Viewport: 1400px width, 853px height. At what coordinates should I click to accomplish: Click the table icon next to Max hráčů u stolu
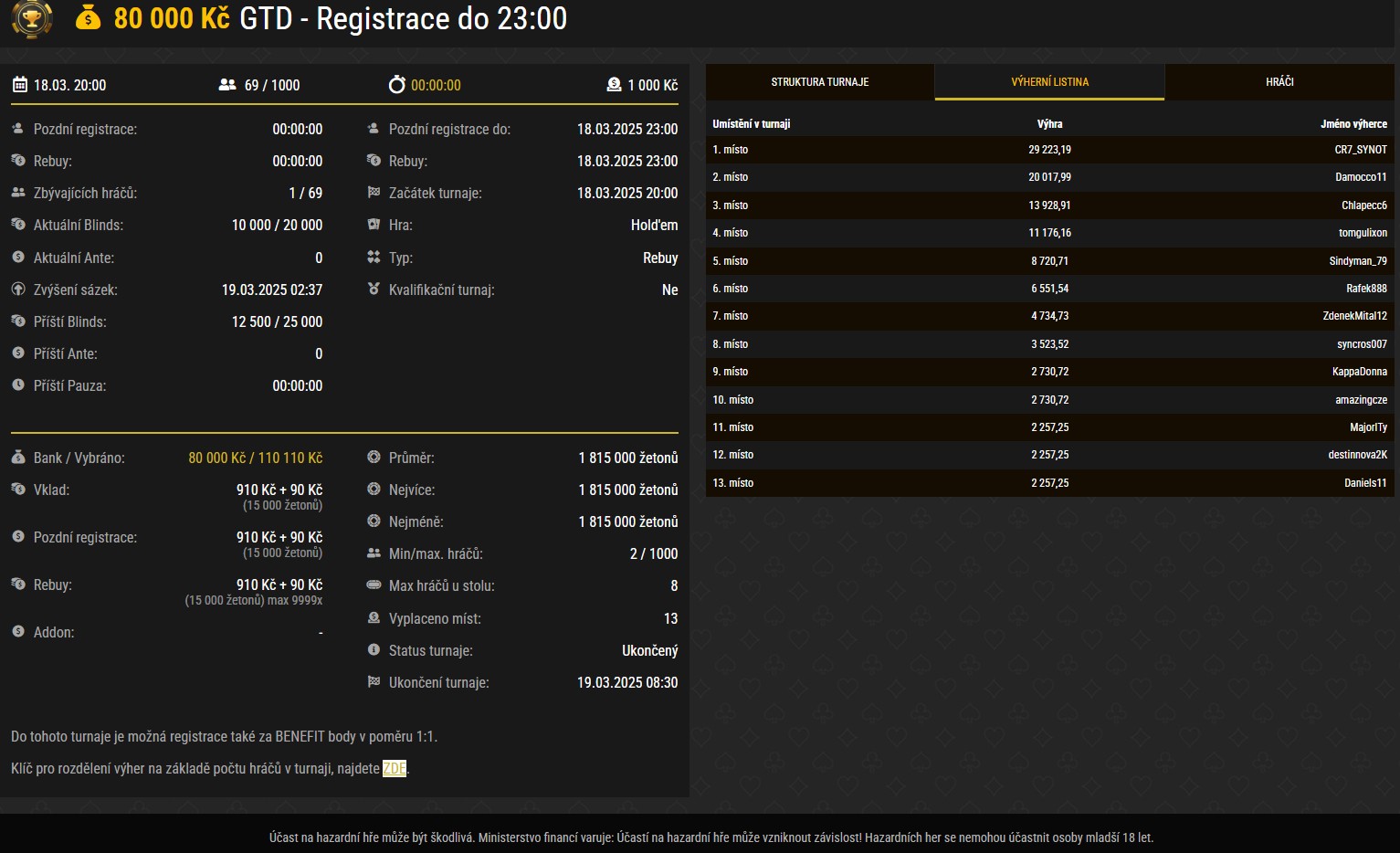(x=374, y=585)
